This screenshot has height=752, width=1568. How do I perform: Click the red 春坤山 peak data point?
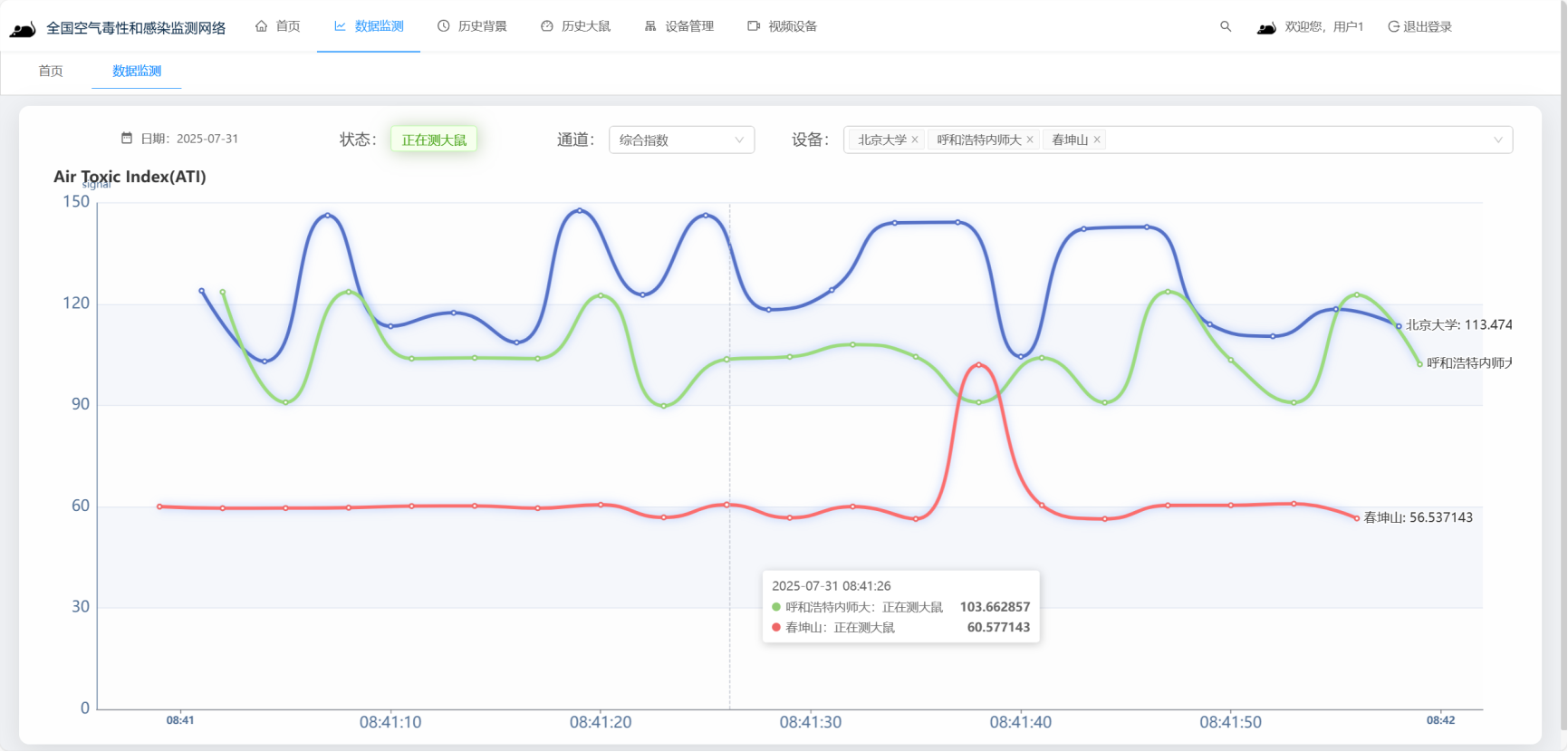coord(978,365)
